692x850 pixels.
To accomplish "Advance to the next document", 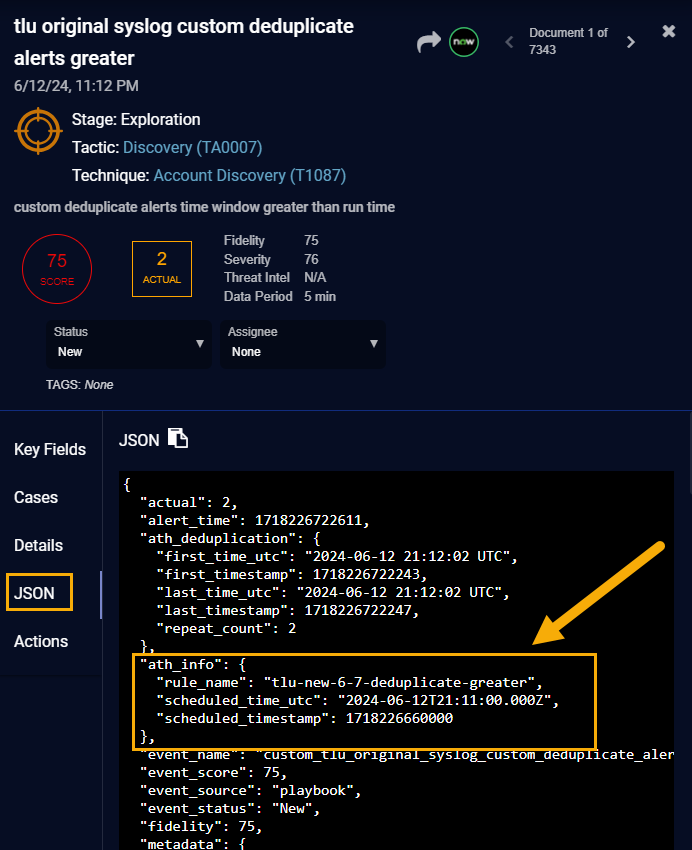I will [x=630, y=42].
